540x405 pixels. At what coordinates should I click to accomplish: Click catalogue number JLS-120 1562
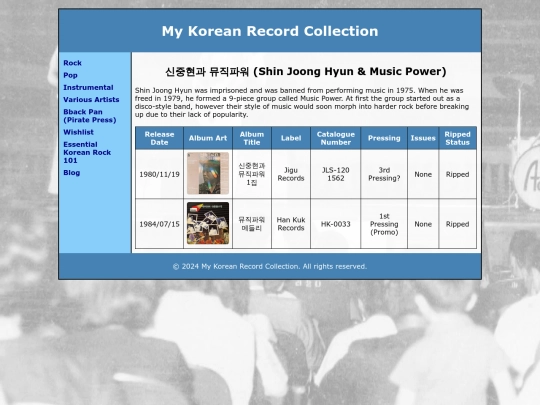pyautogui.click(x=336, y=174)
